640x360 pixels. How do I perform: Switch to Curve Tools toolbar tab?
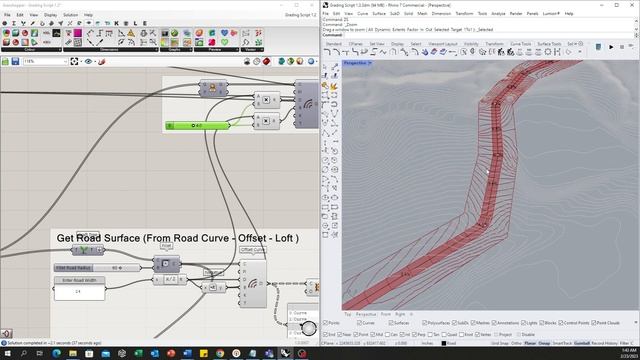521,44
